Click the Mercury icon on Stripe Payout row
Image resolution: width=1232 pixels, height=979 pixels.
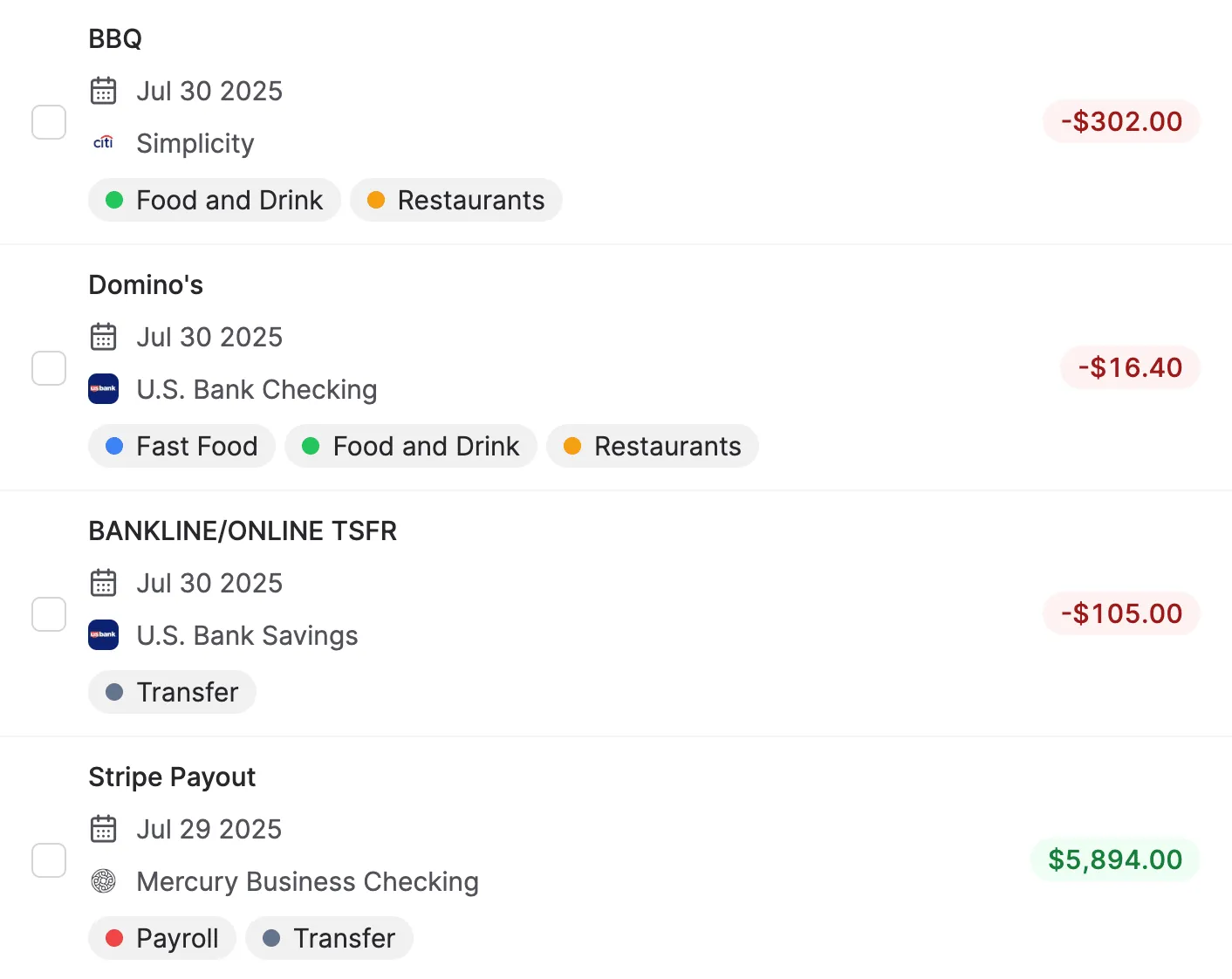coord(103,881)
